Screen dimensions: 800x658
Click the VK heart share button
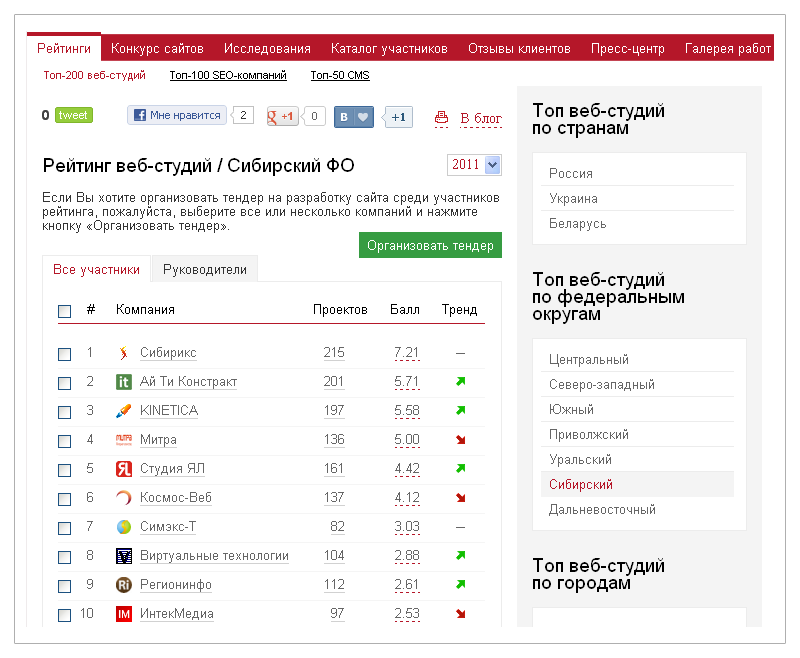point(354,117)
